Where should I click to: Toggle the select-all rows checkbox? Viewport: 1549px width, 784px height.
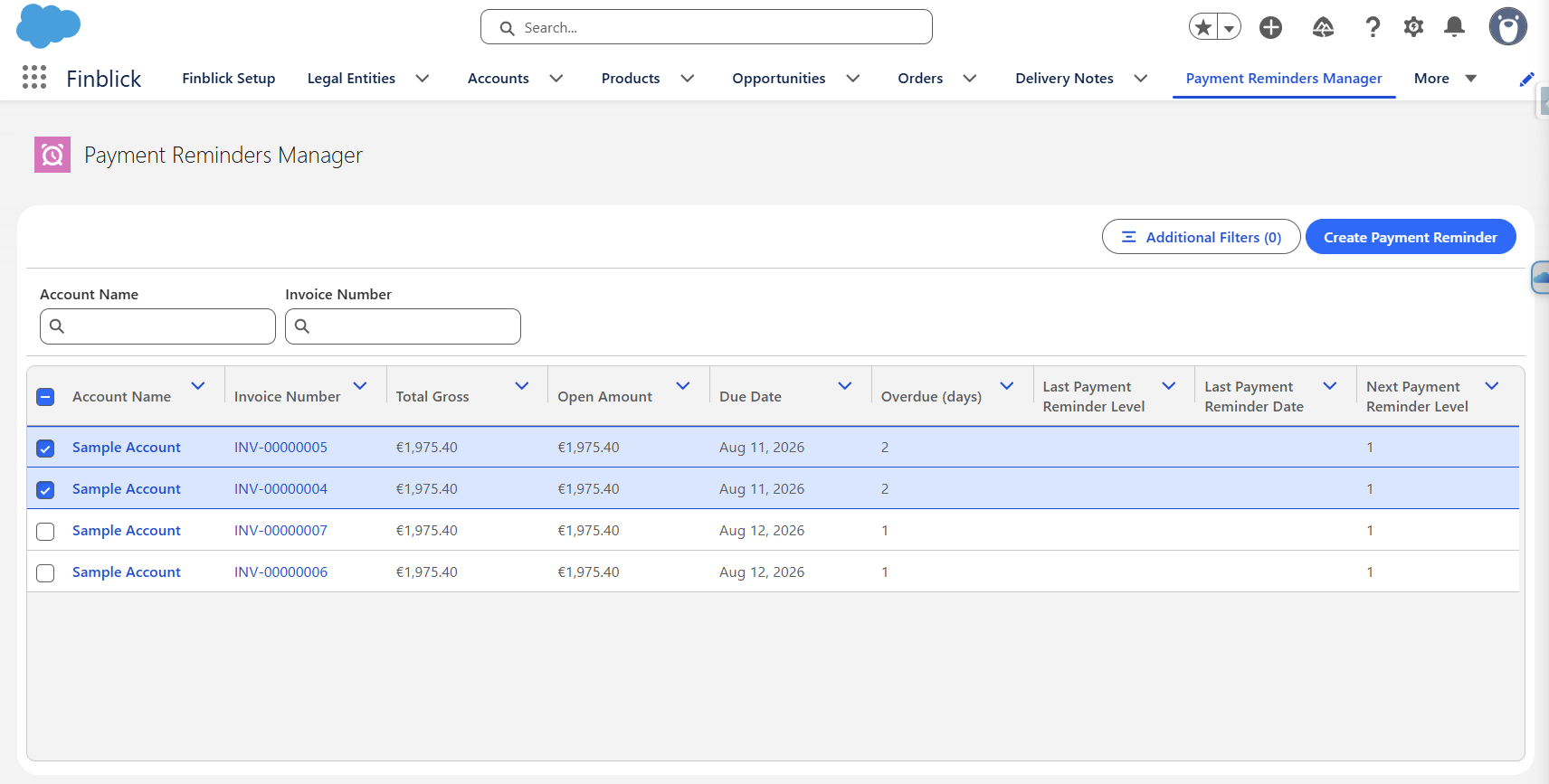tap(45, 397)
